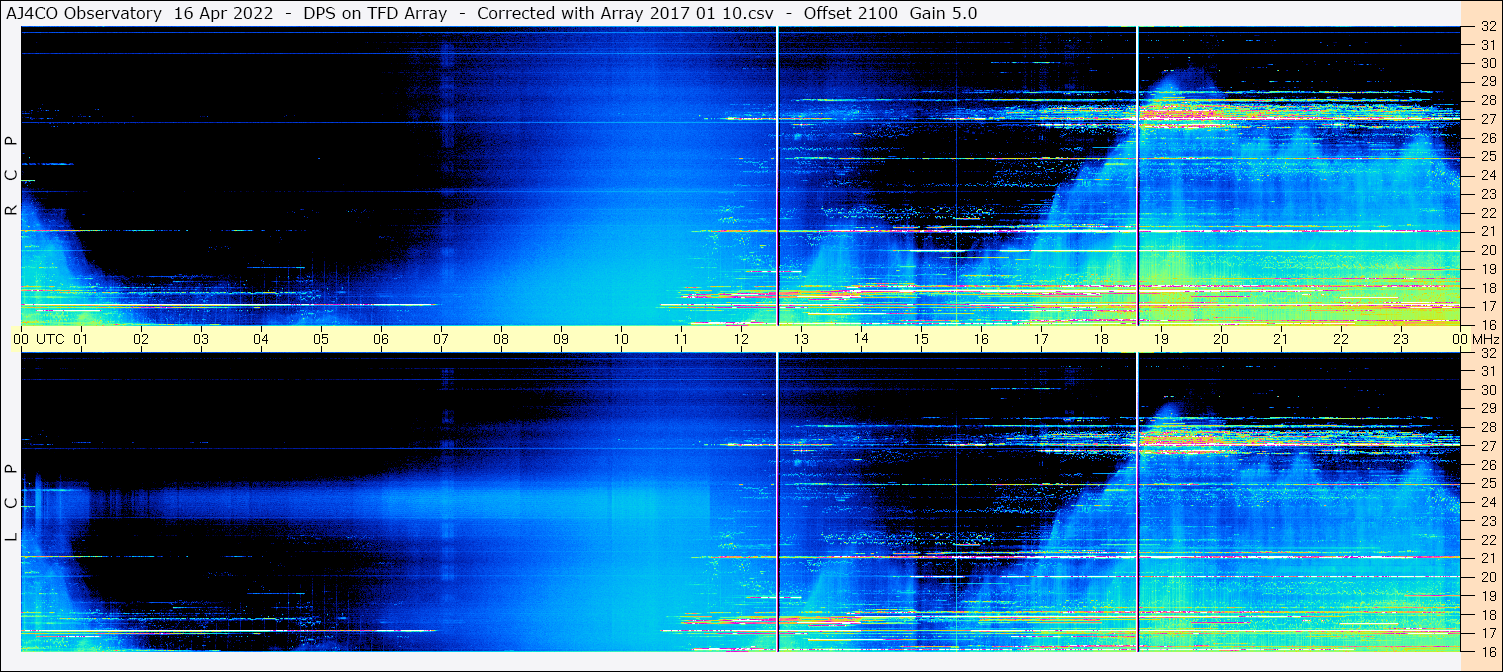
Task: Select the 29 MHz label of LCP panel
Action: 1488,409
